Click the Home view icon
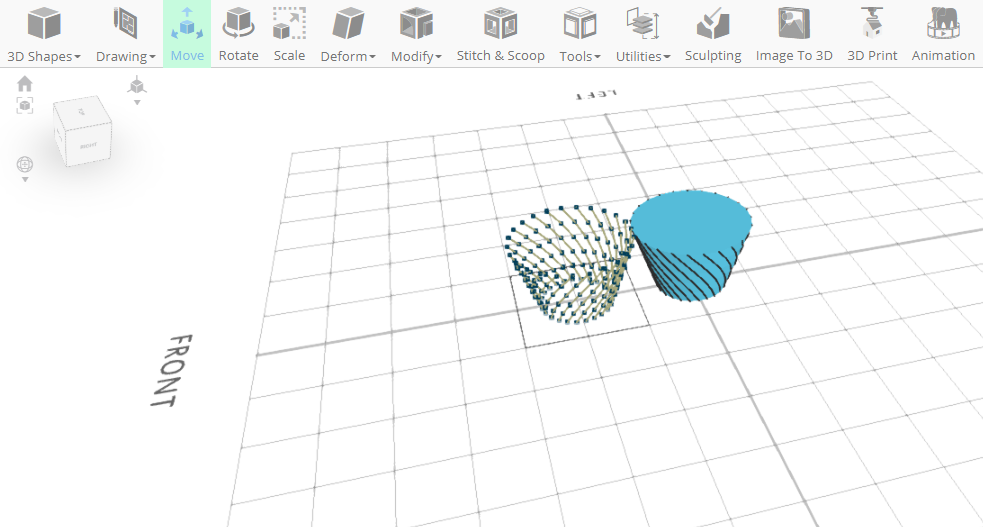This screenshot has height=527, width=983. pyautogui.click(x=24, y=83)
